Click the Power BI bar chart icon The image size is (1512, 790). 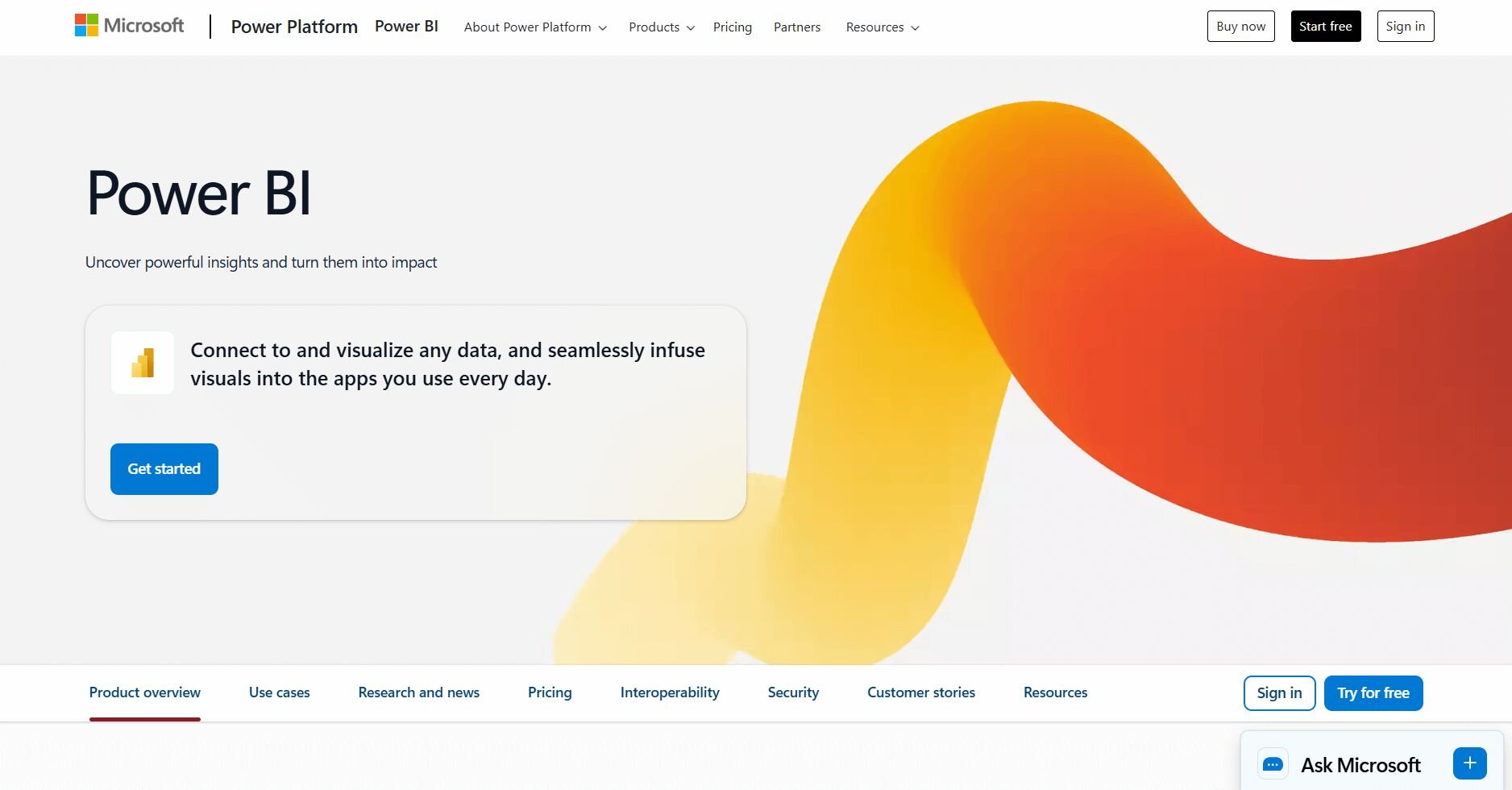(143, 363)
